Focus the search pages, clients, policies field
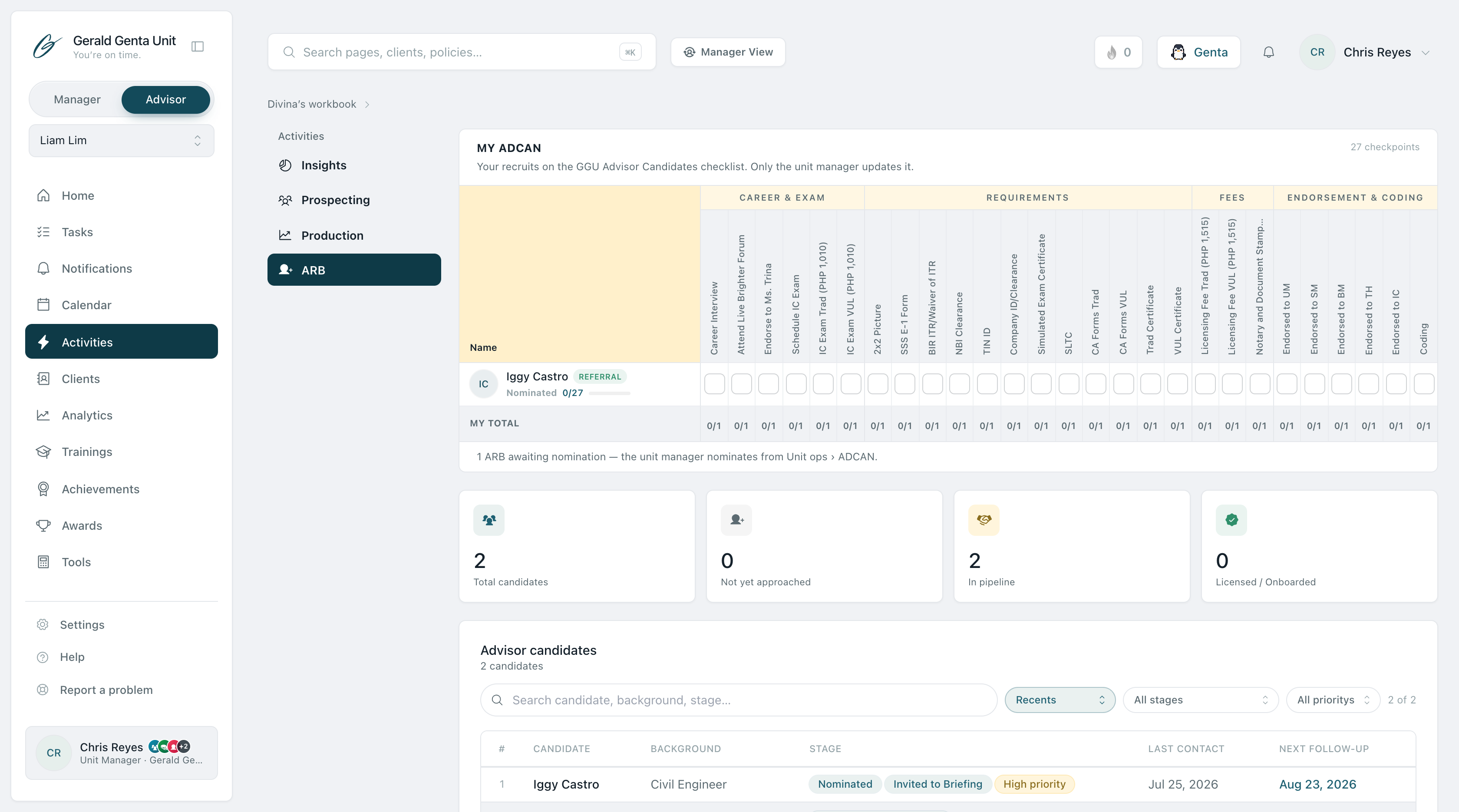This screenshot has height=812, width=1459. click(x=462, y=52)
